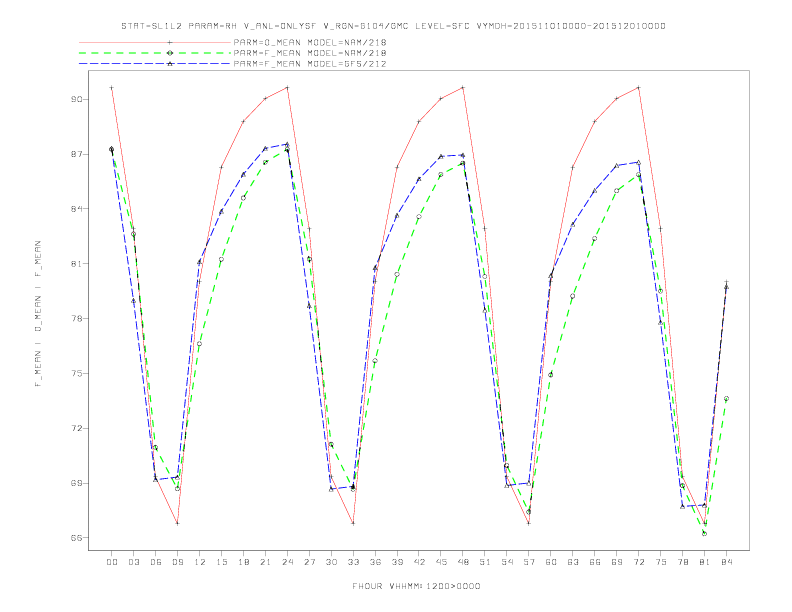
Task: Click x-axis forecast hour 72
Action: point(638,562)
